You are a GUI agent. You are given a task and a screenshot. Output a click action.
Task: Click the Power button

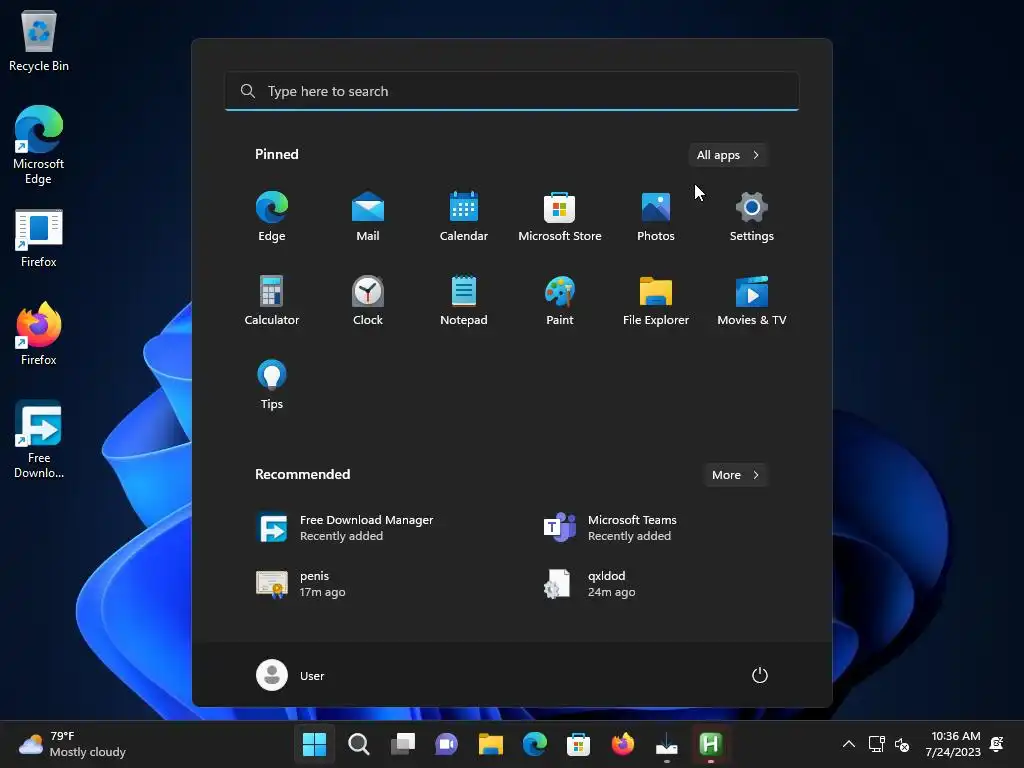coord(760,675)
